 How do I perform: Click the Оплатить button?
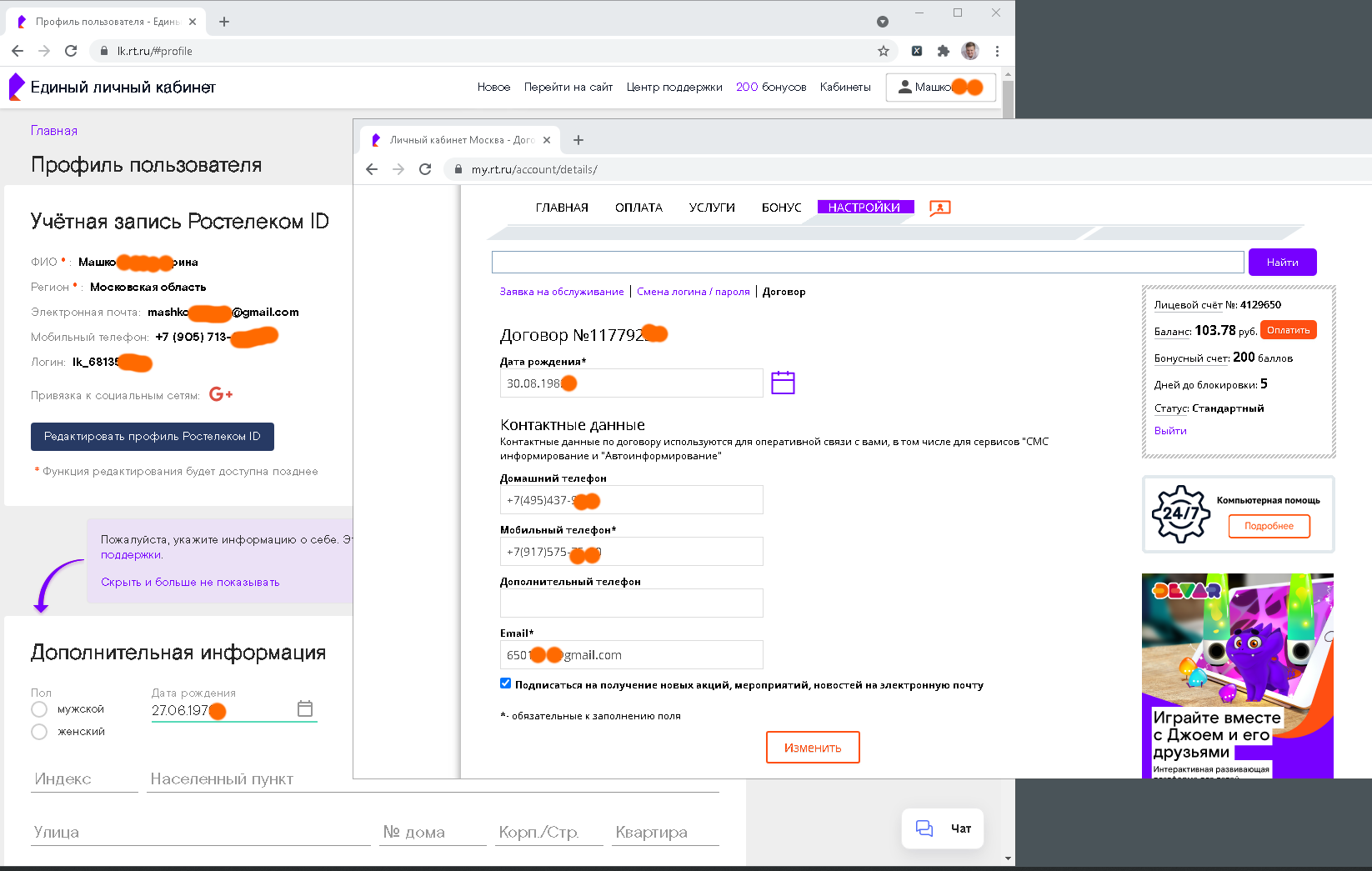1289,330
